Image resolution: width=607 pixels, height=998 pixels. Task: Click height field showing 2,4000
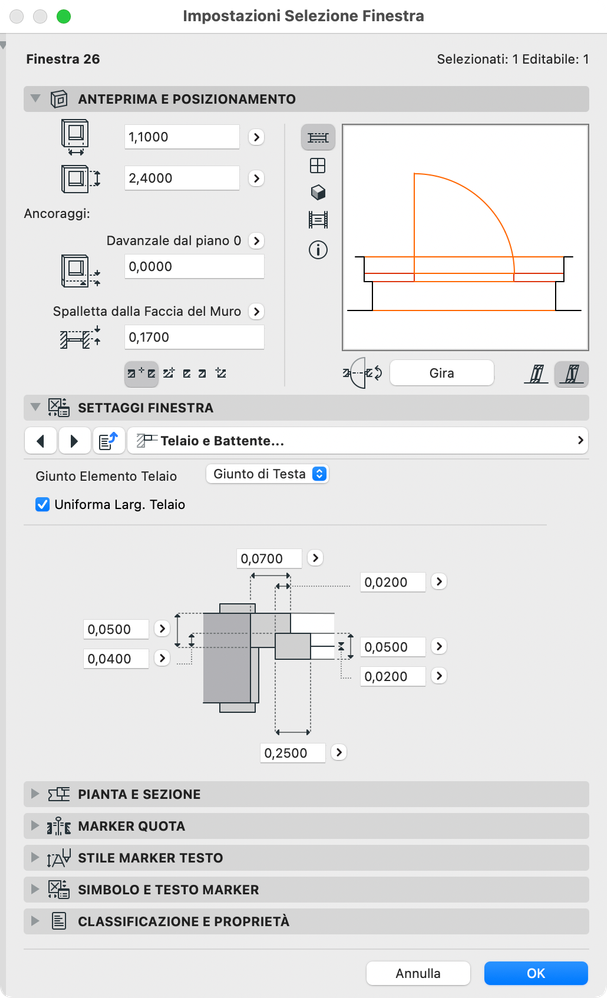click(x=182, y=178)
